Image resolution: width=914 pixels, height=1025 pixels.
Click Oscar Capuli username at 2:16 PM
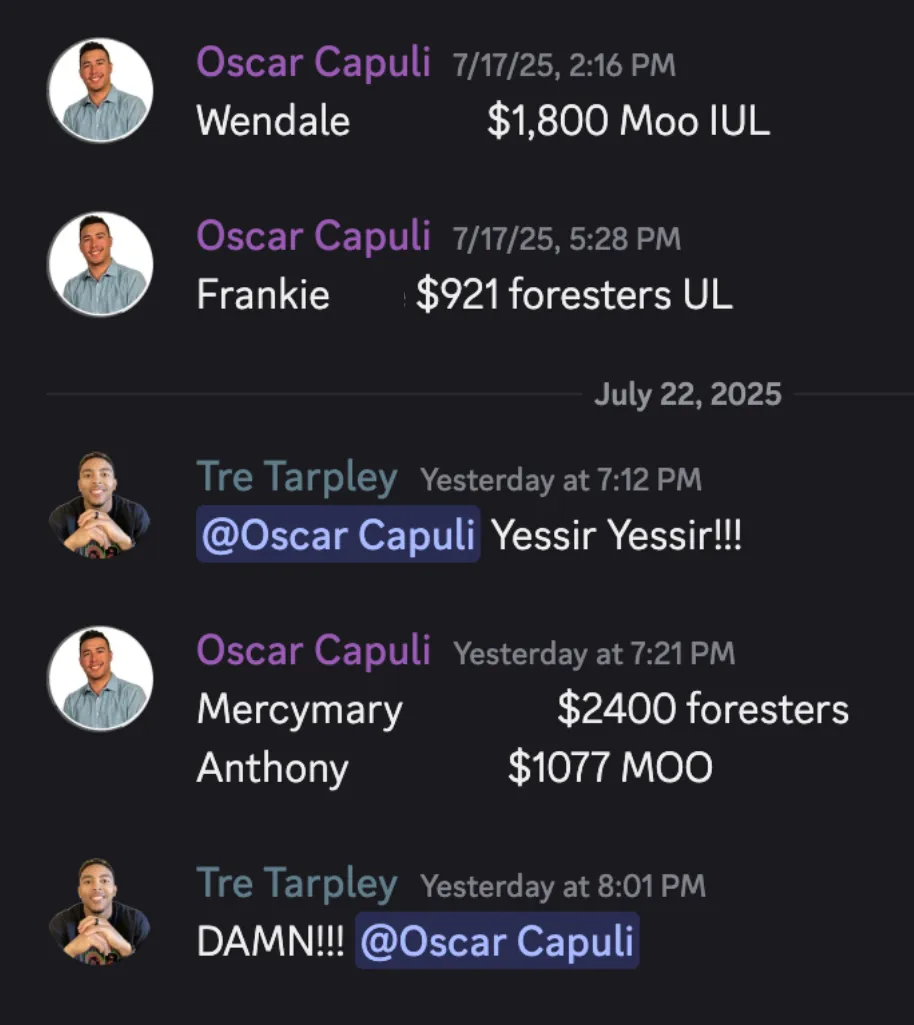[x=313, y=63]
